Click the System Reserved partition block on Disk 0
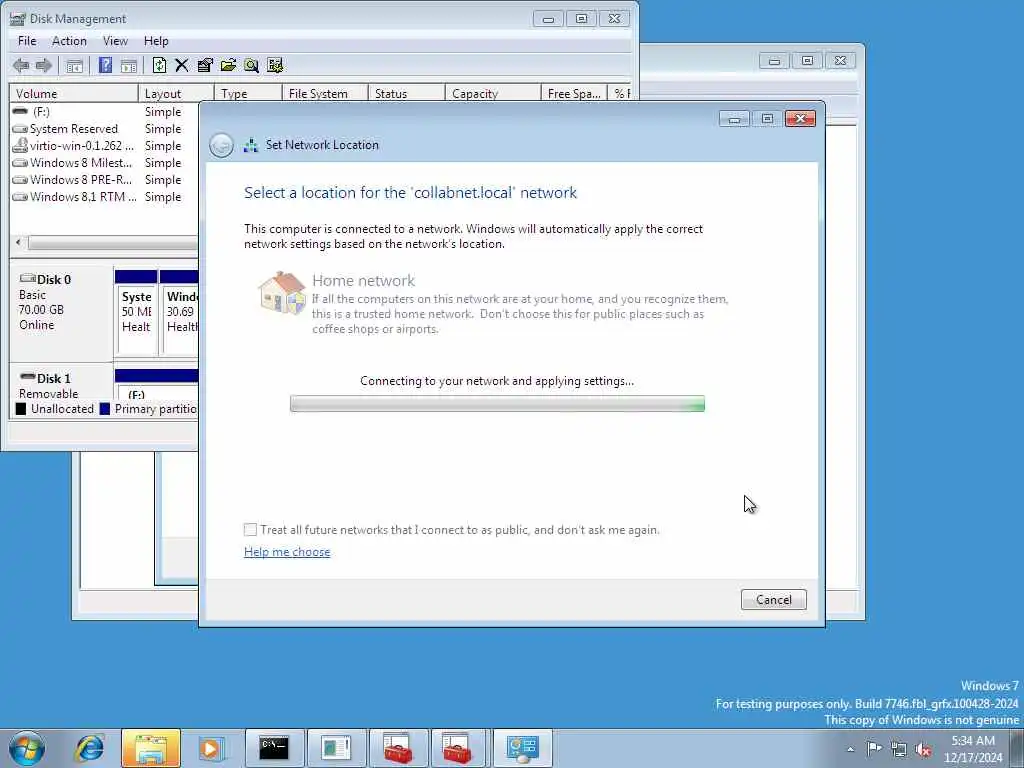 (x=136, y=312)
